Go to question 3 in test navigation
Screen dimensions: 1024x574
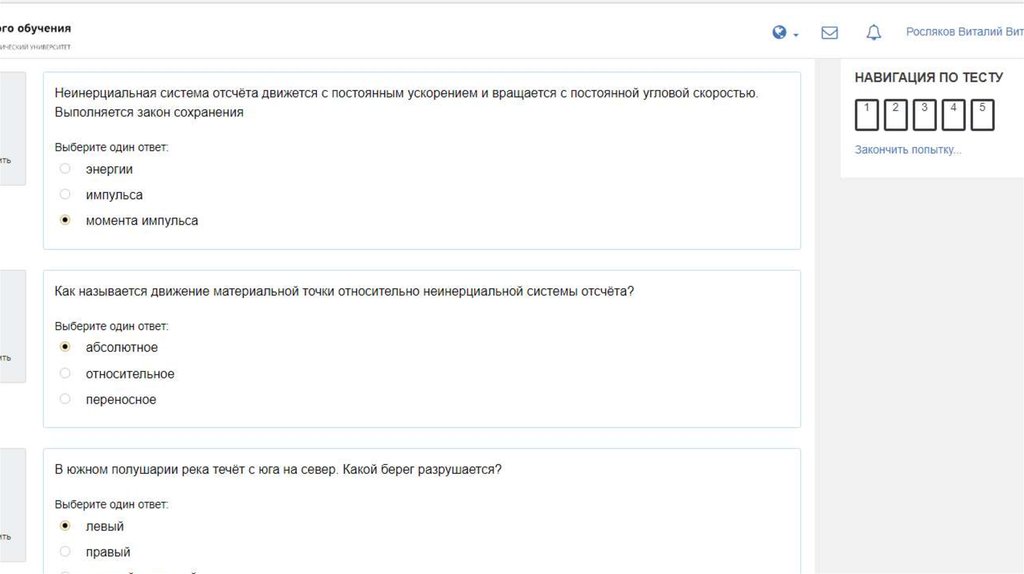[924, 115]
